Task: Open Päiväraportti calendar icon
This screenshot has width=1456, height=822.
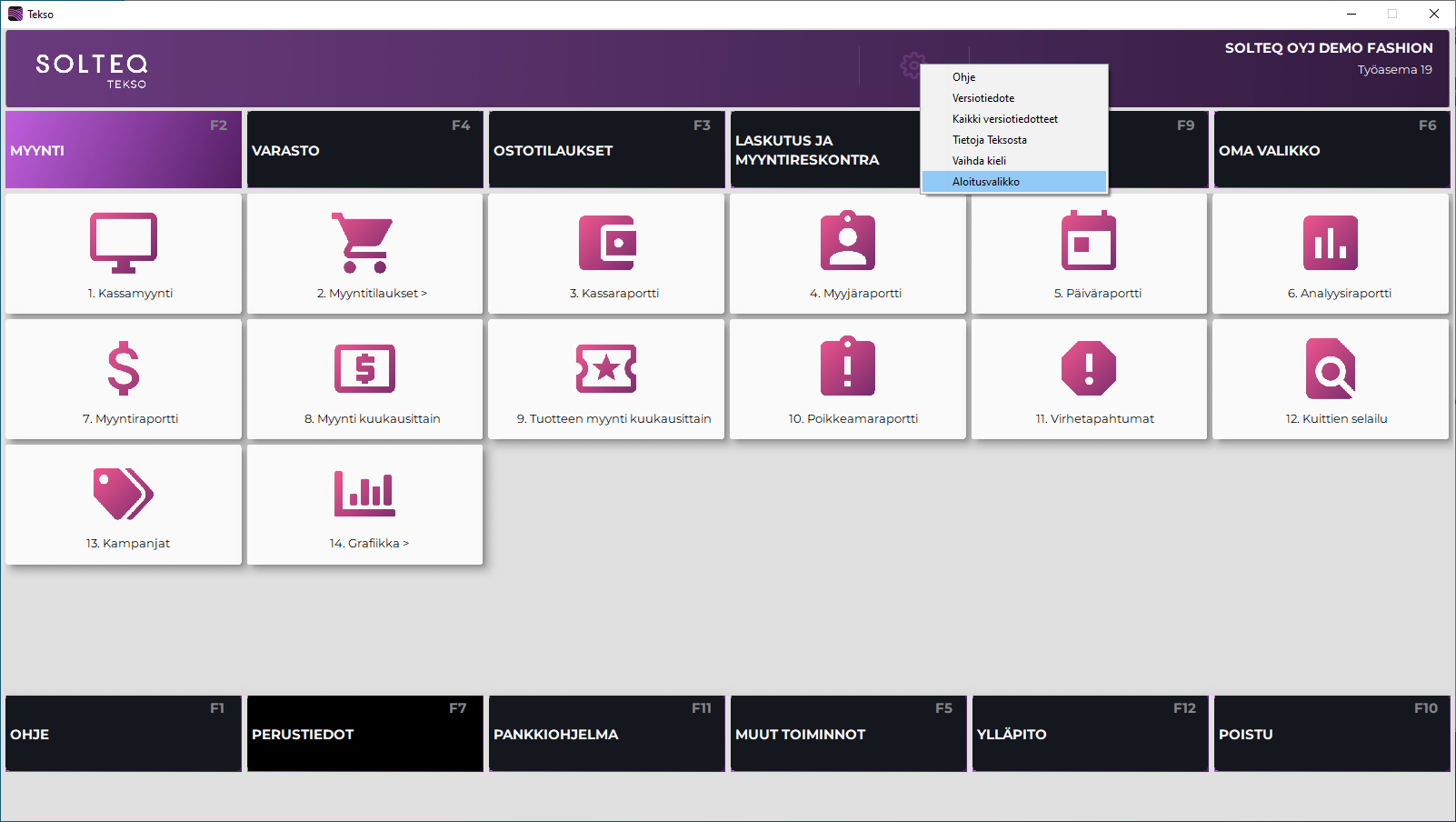Action: (1089, 243)
